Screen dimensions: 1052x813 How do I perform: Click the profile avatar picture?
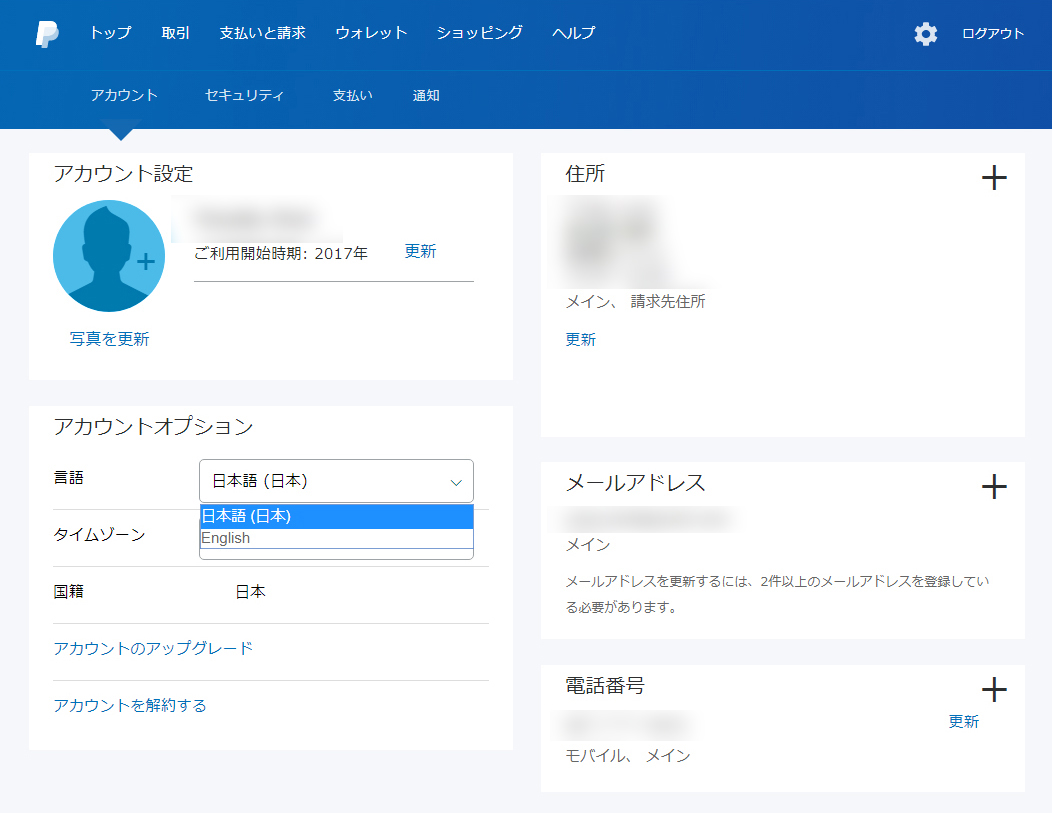click(x=109, y=256)
